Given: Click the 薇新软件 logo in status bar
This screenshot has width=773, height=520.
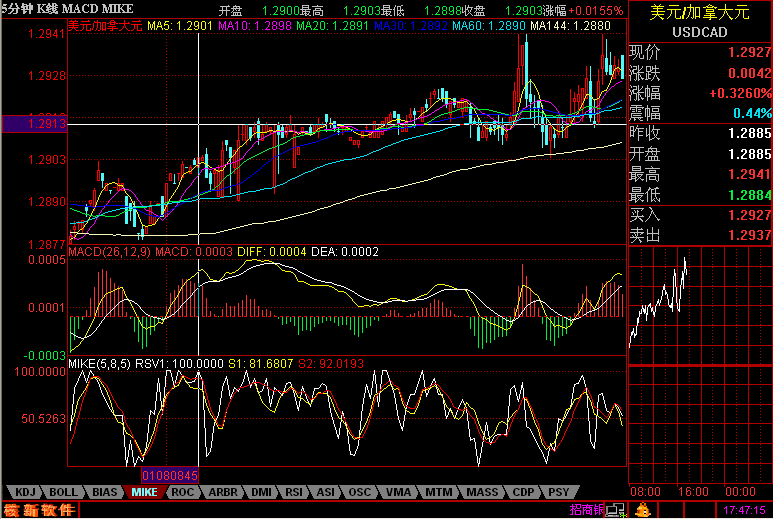Looking at the screenshot, I should pyautogui.click(x=39, y=510).
